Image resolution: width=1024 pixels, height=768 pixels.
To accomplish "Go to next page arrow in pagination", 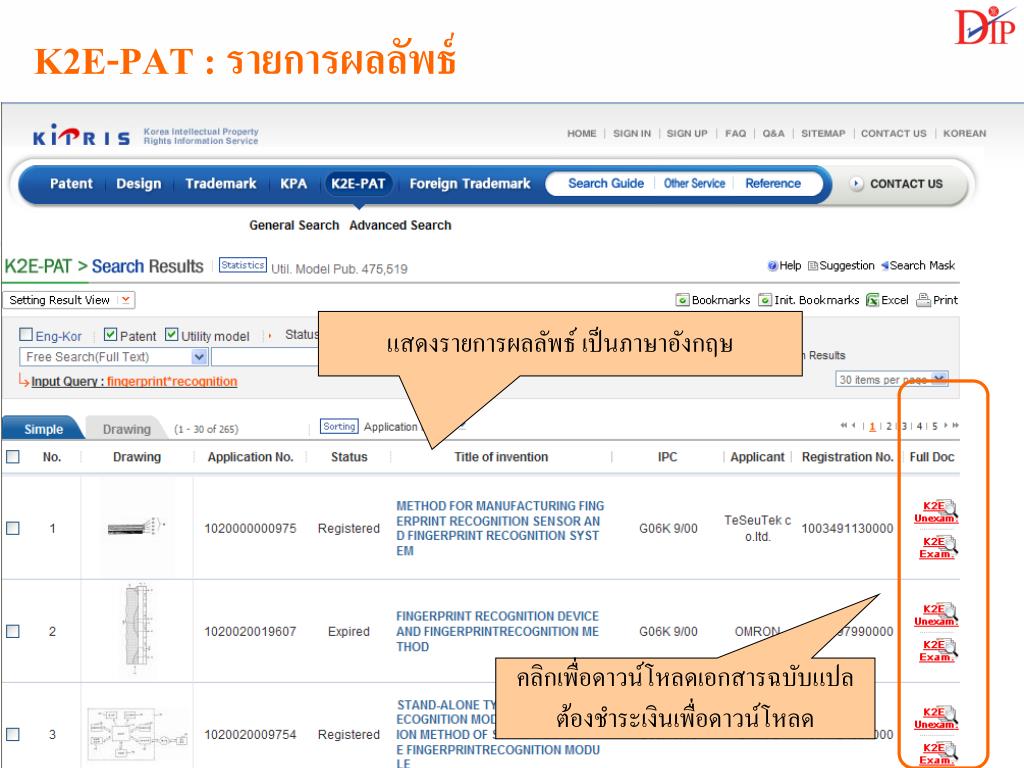I will pyautogui.click(x=946, y=425).
